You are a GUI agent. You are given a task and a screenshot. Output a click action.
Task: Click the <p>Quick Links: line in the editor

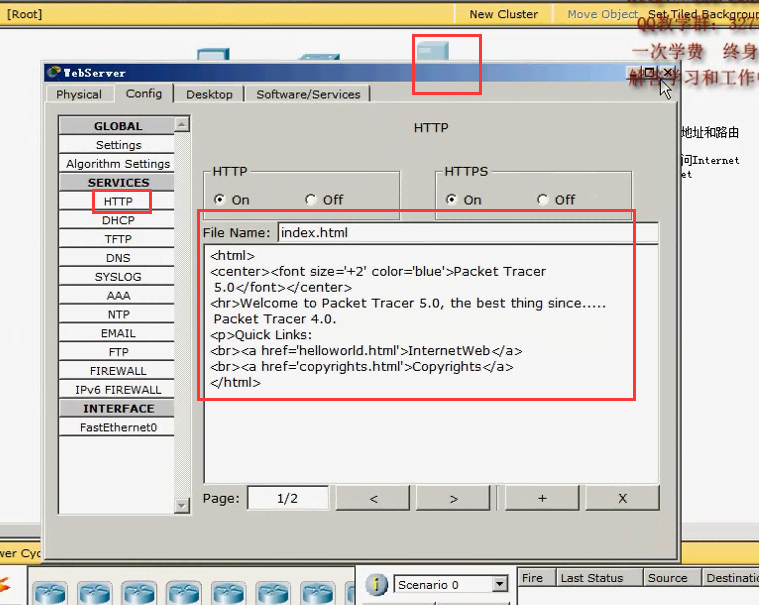(x=261, y=335)
